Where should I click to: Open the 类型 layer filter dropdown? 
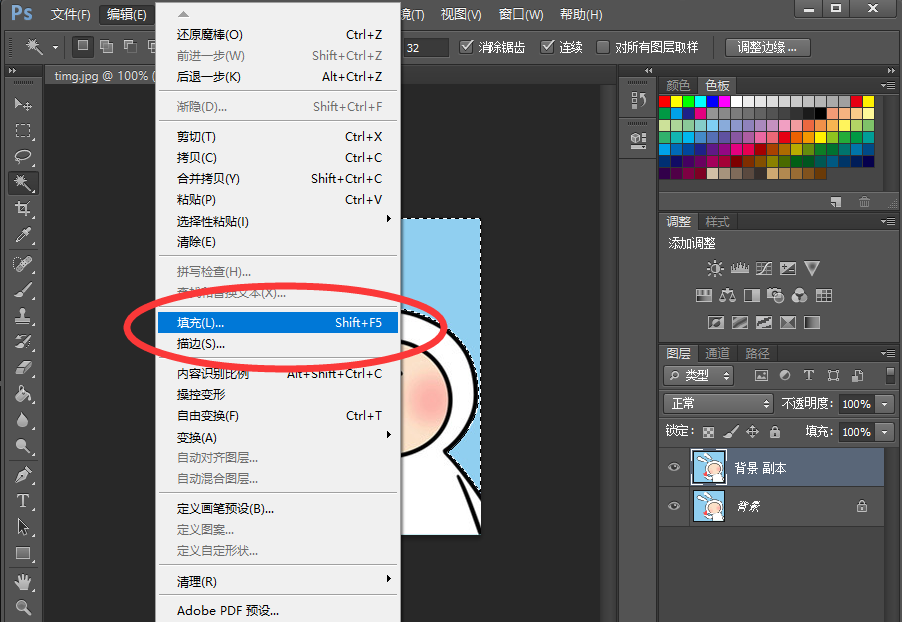[x=698, y=376]
